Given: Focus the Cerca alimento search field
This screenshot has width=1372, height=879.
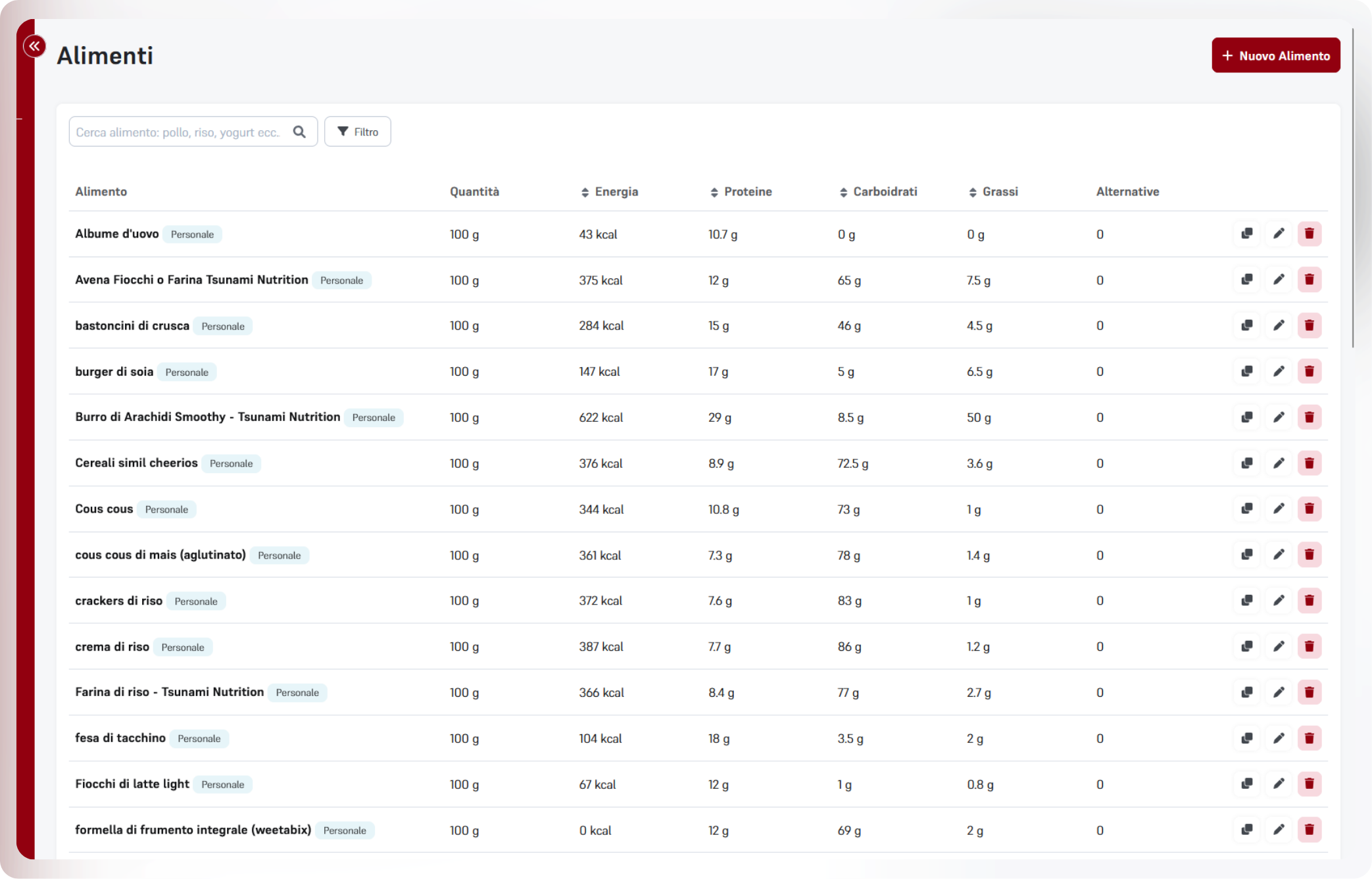Looking at the screenshot, I should tap(179, 132).
